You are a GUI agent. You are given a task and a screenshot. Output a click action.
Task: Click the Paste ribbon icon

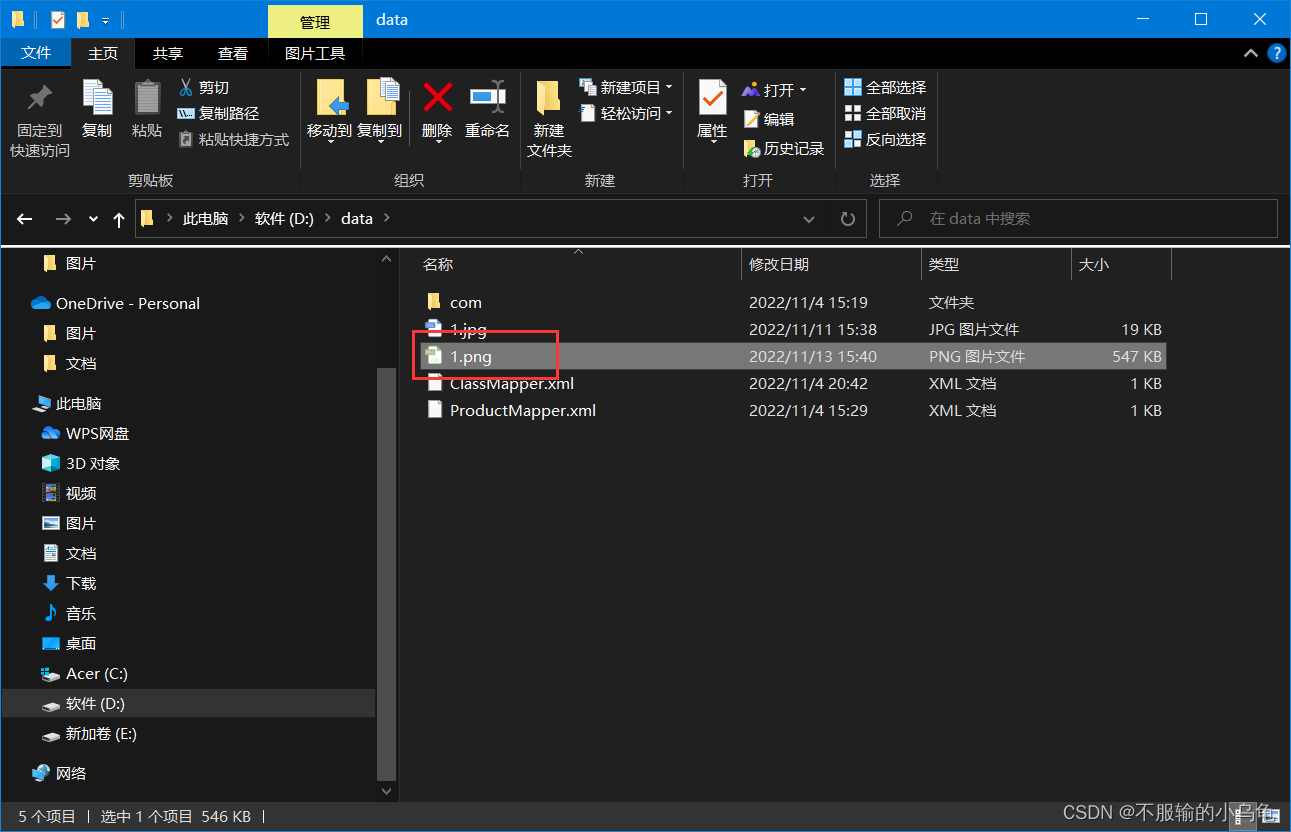coord(147,98)
